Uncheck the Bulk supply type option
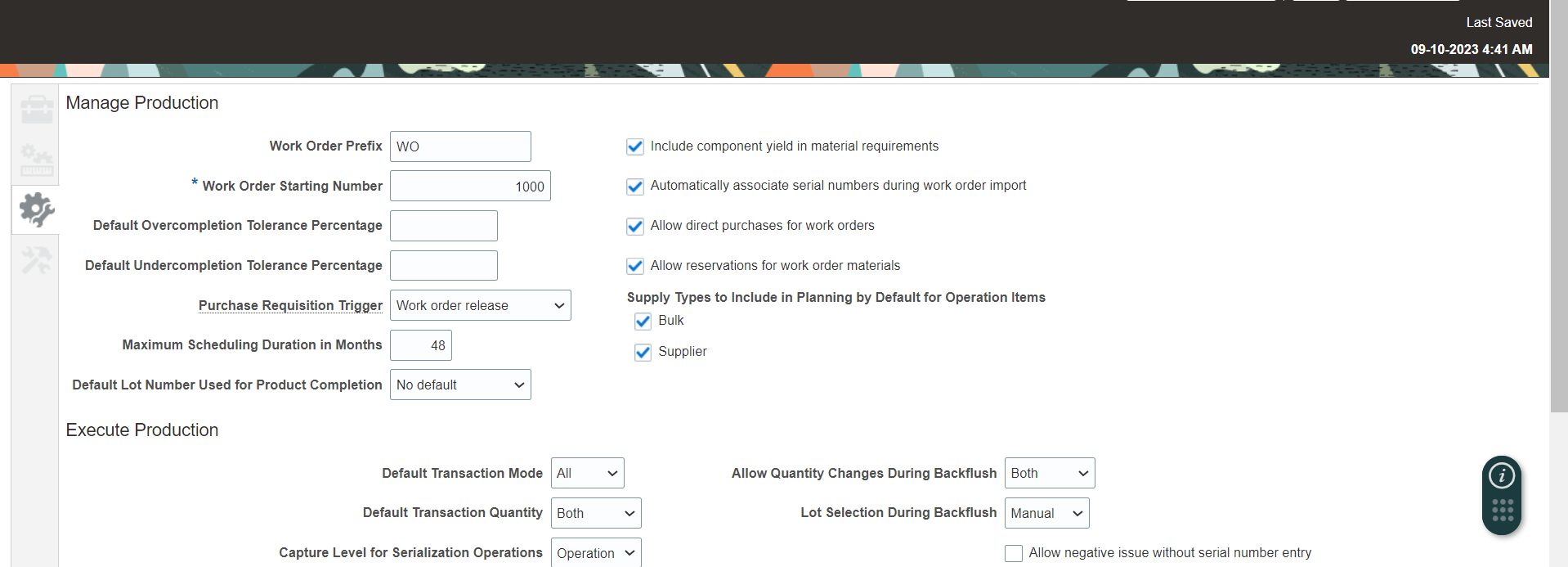This screenshot has width=1568, height=567. click(643, 321)
